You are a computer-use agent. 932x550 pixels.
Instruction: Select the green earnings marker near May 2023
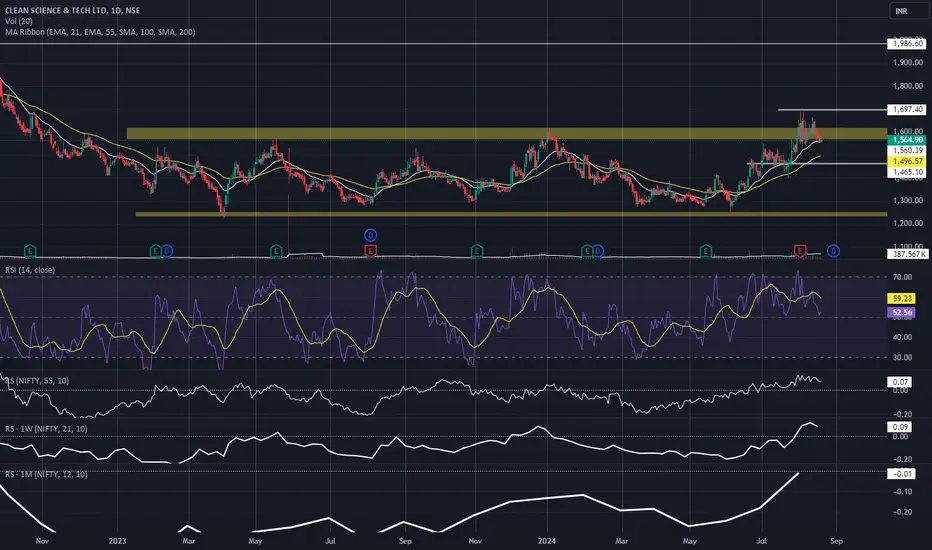pyautogui.click(x=276, y=252)
